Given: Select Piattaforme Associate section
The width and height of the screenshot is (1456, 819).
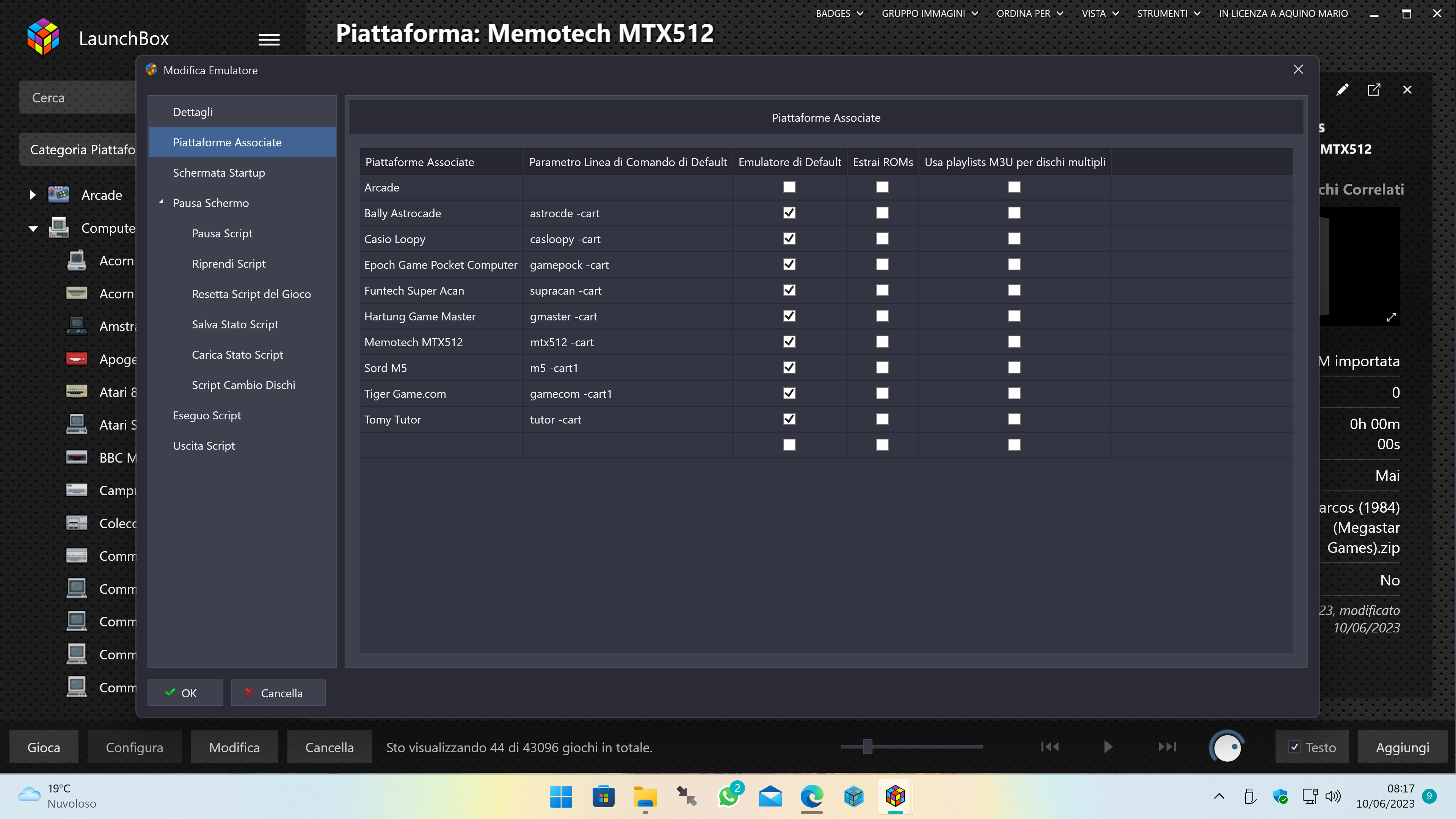Looking at the screenshot, I should tap(242, 142).
